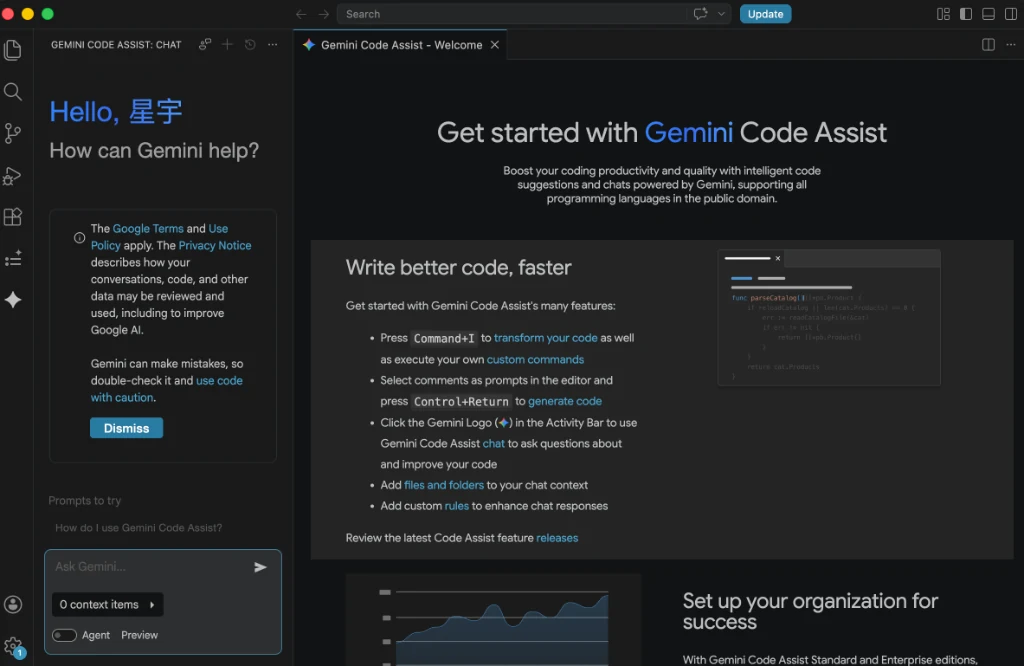Close the Gemini Code Assist Welcome tab

tap(494, 44)
